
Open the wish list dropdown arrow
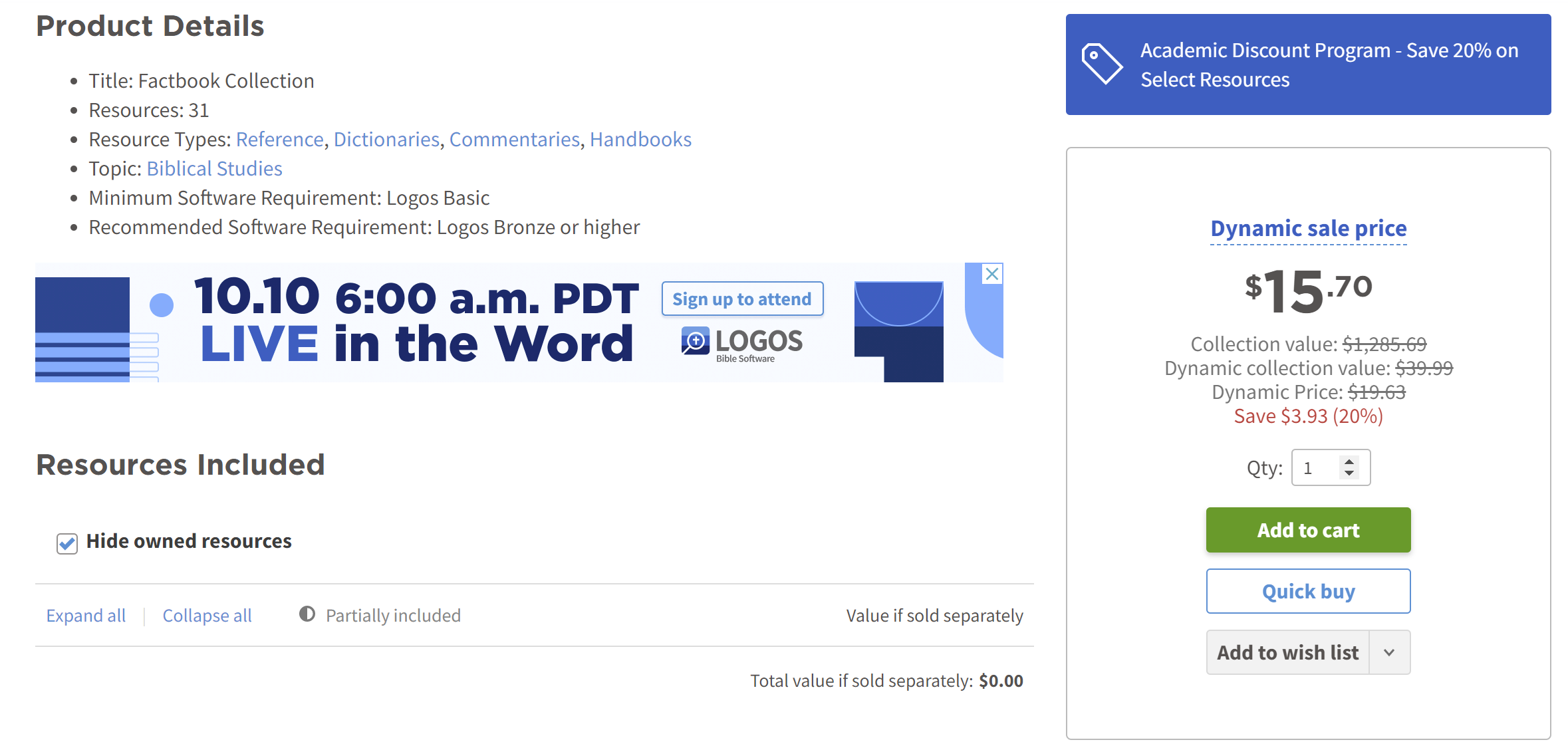tap(1389, 653)
